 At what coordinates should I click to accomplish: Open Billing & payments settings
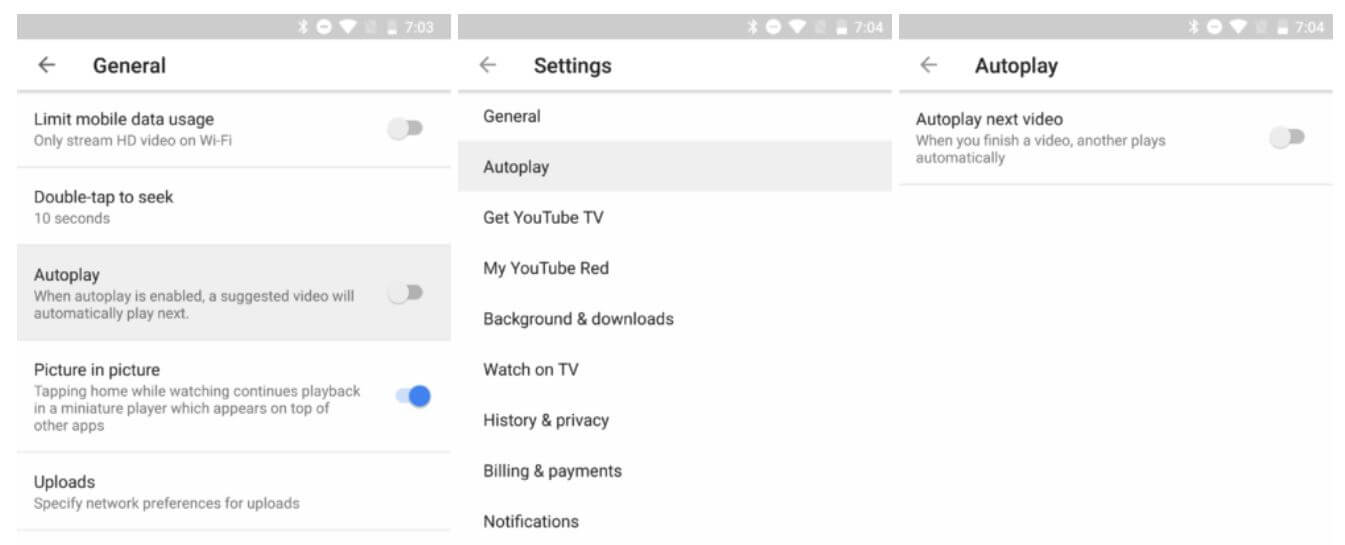(x=552, y=471)
